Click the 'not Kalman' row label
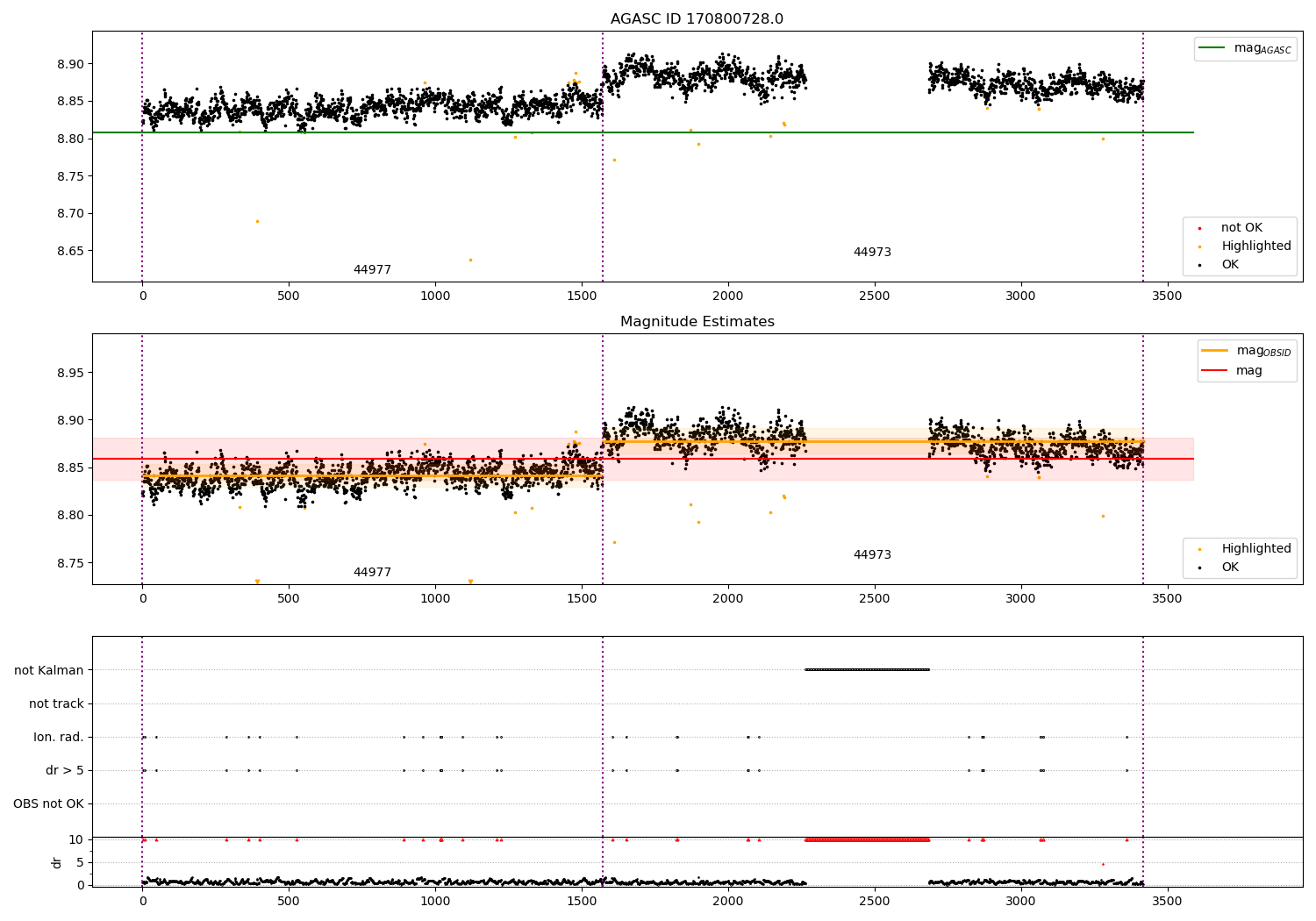 49,670
